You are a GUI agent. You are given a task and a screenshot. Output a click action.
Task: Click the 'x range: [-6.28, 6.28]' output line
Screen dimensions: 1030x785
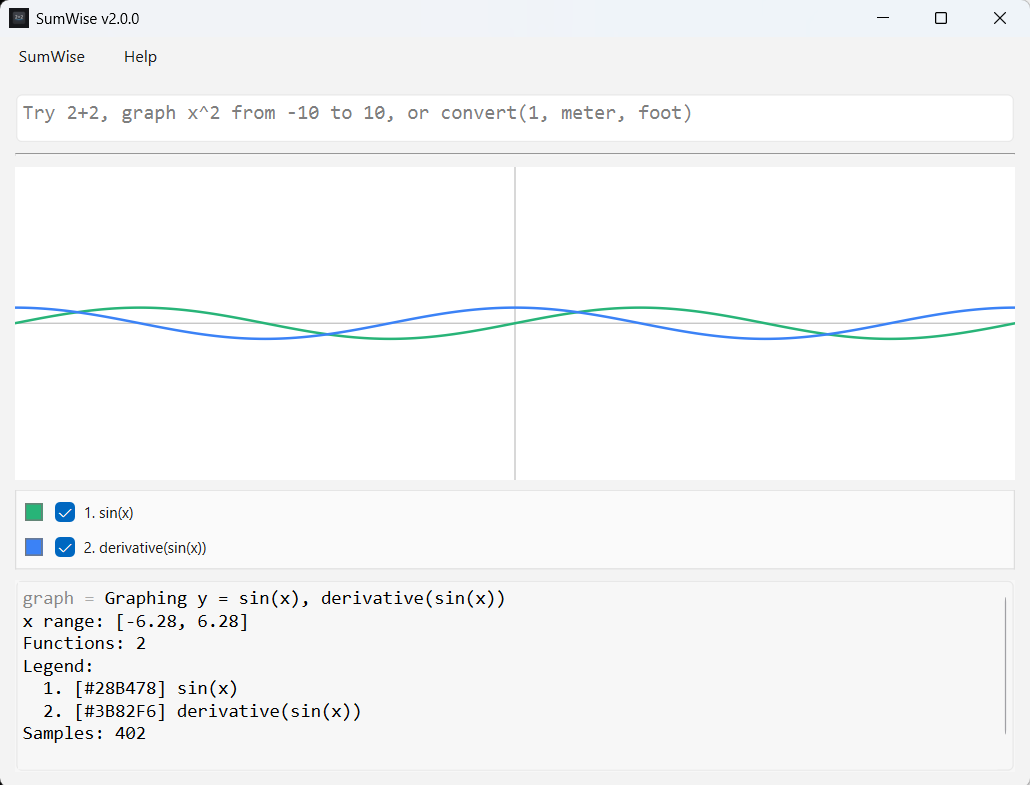point(135,621)
